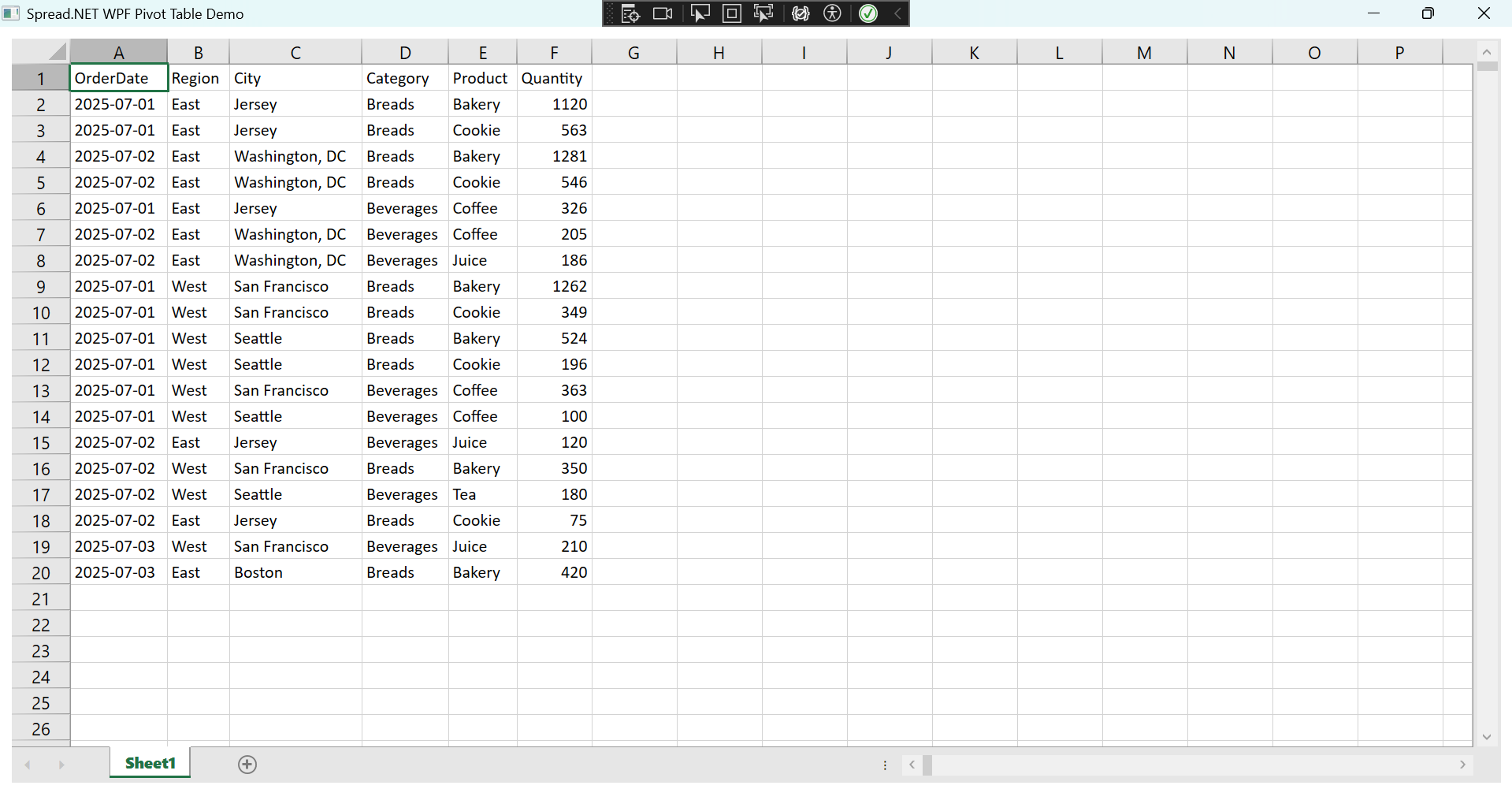Click the Coffee cell in row 13
1512x789 pixels.
click(483, 390)
